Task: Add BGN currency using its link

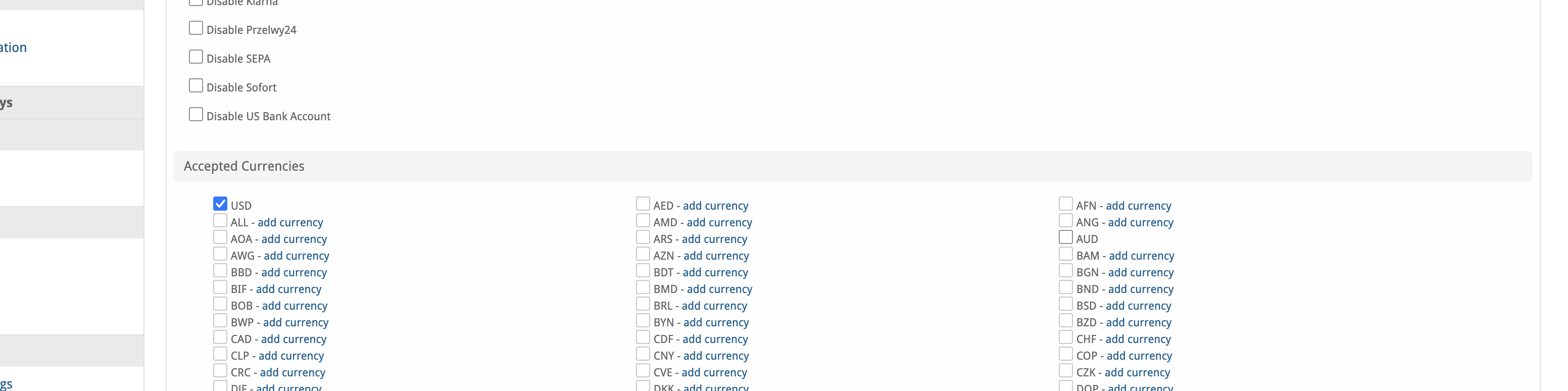Action: click(x=1141, y=272)
